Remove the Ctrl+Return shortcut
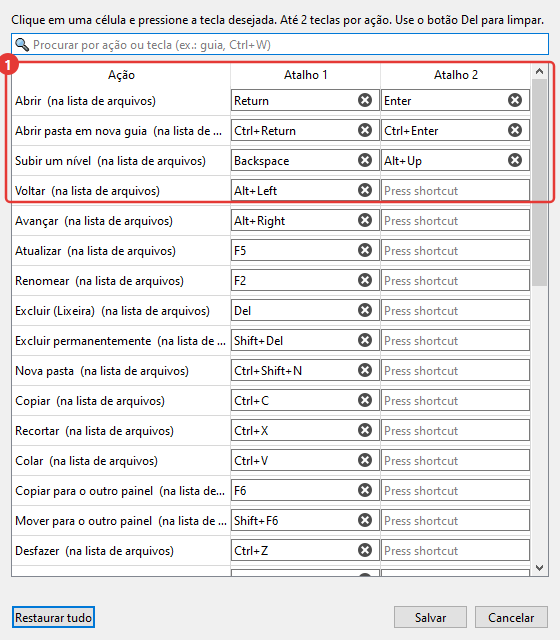560x640 pixels. coord(365,130)
